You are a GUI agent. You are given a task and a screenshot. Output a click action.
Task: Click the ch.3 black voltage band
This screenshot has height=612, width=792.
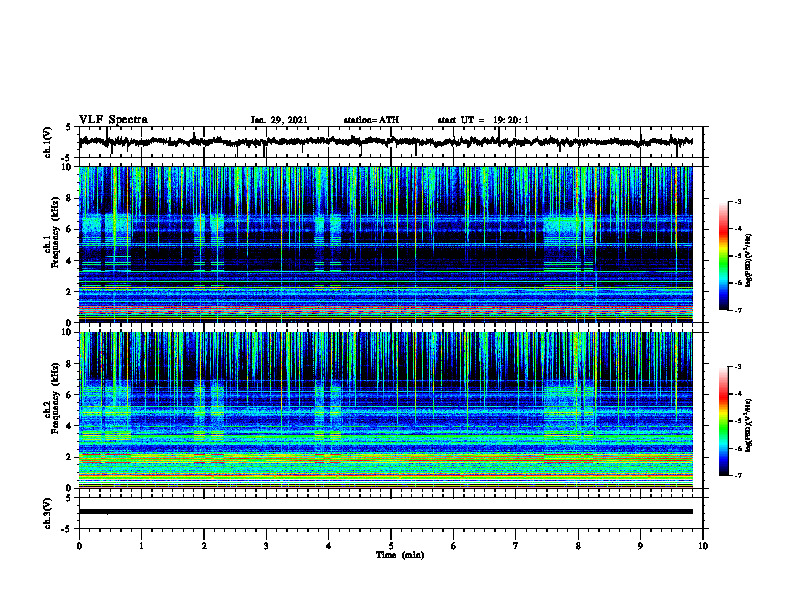385,512
